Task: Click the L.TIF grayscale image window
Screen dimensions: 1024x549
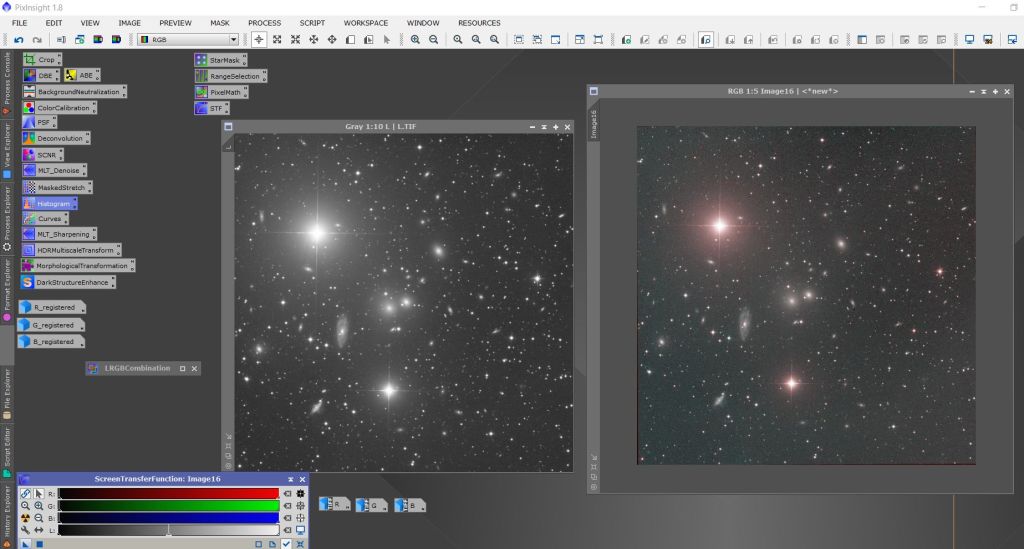Action: click(x=400, y=300)
